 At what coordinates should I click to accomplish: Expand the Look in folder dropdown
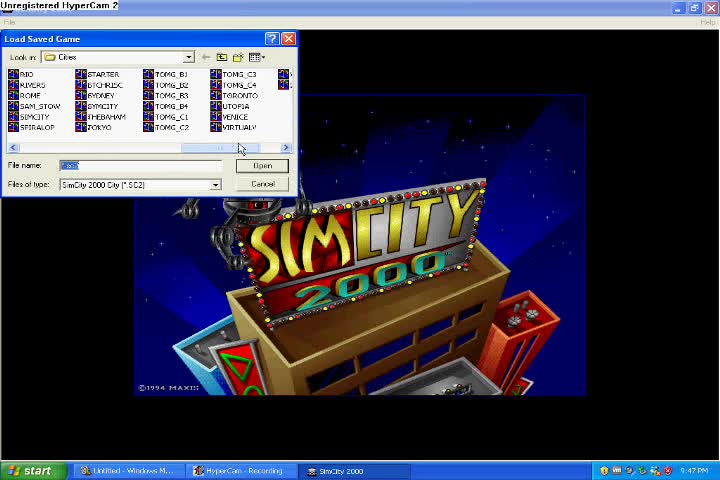click(189, 57)
